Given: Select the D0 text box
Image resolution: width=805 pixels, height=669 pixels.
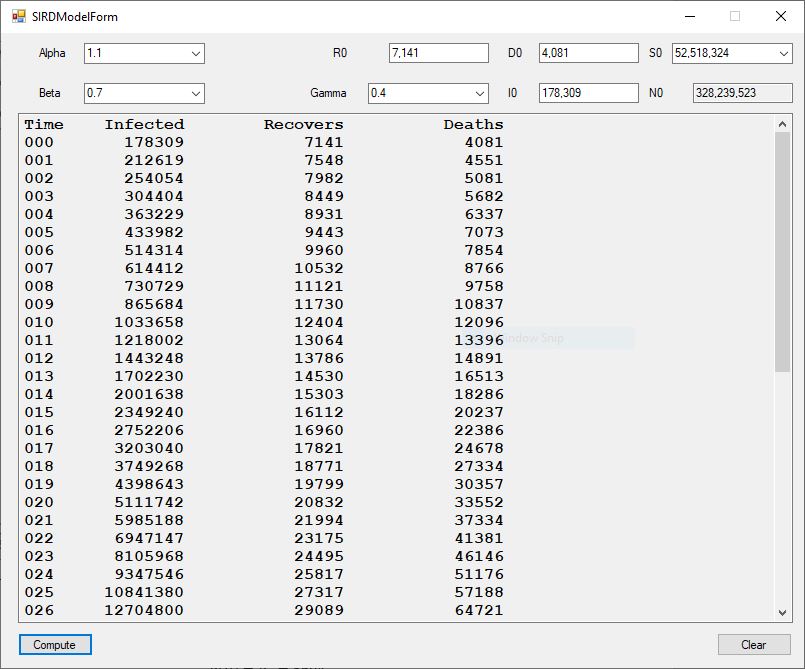Looking at the screenshot, I should coord(588,53).
